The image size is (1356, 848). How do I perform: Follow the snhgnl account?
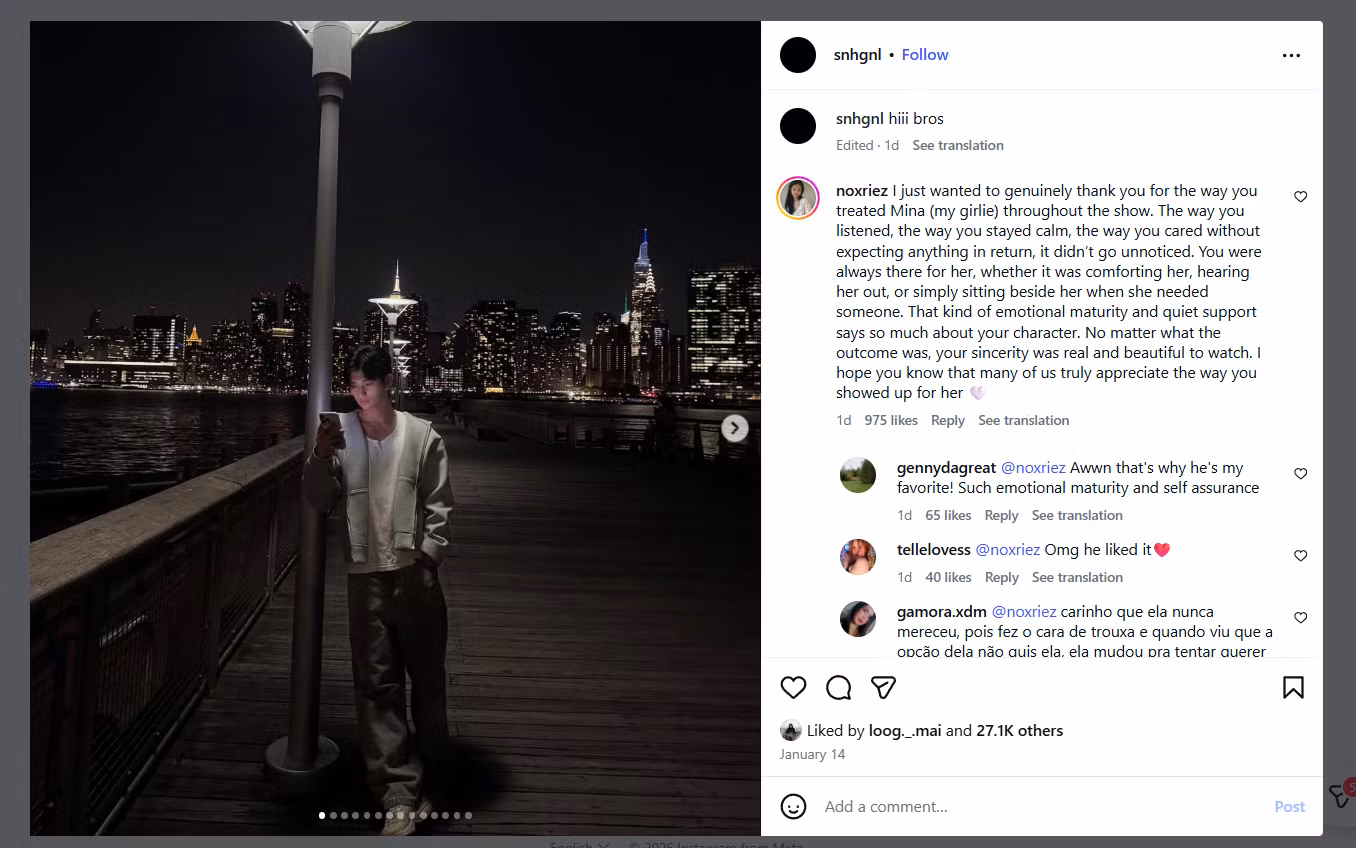[924, 55]
